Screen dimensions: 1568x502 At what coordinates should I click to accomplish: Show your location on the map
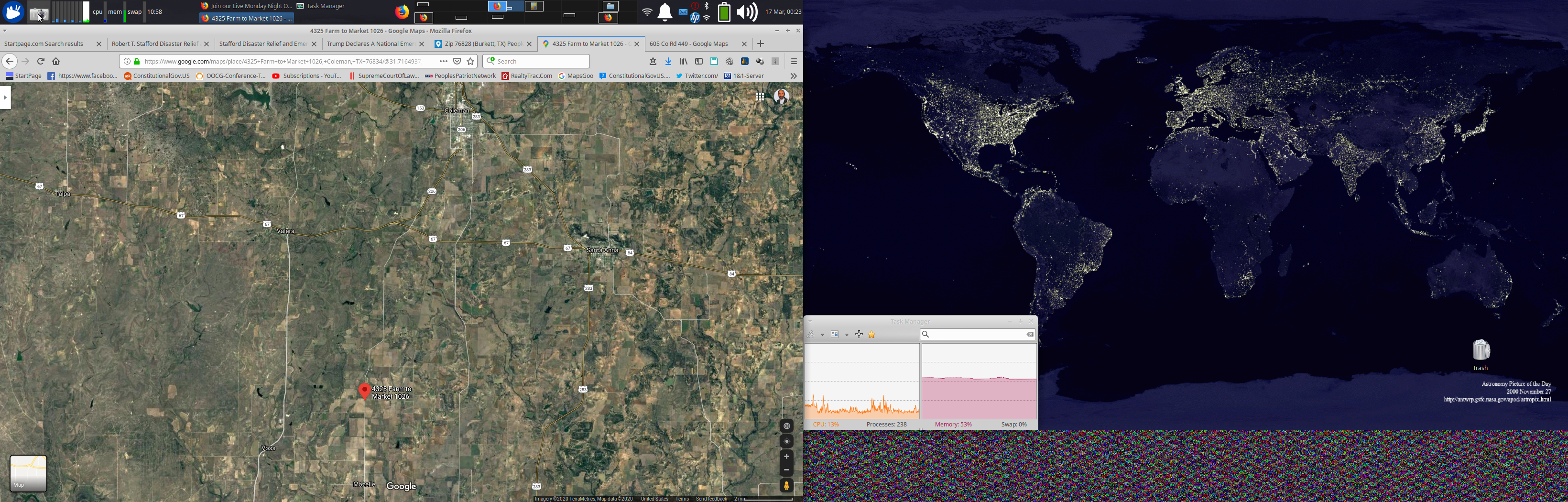pos(786,441)
